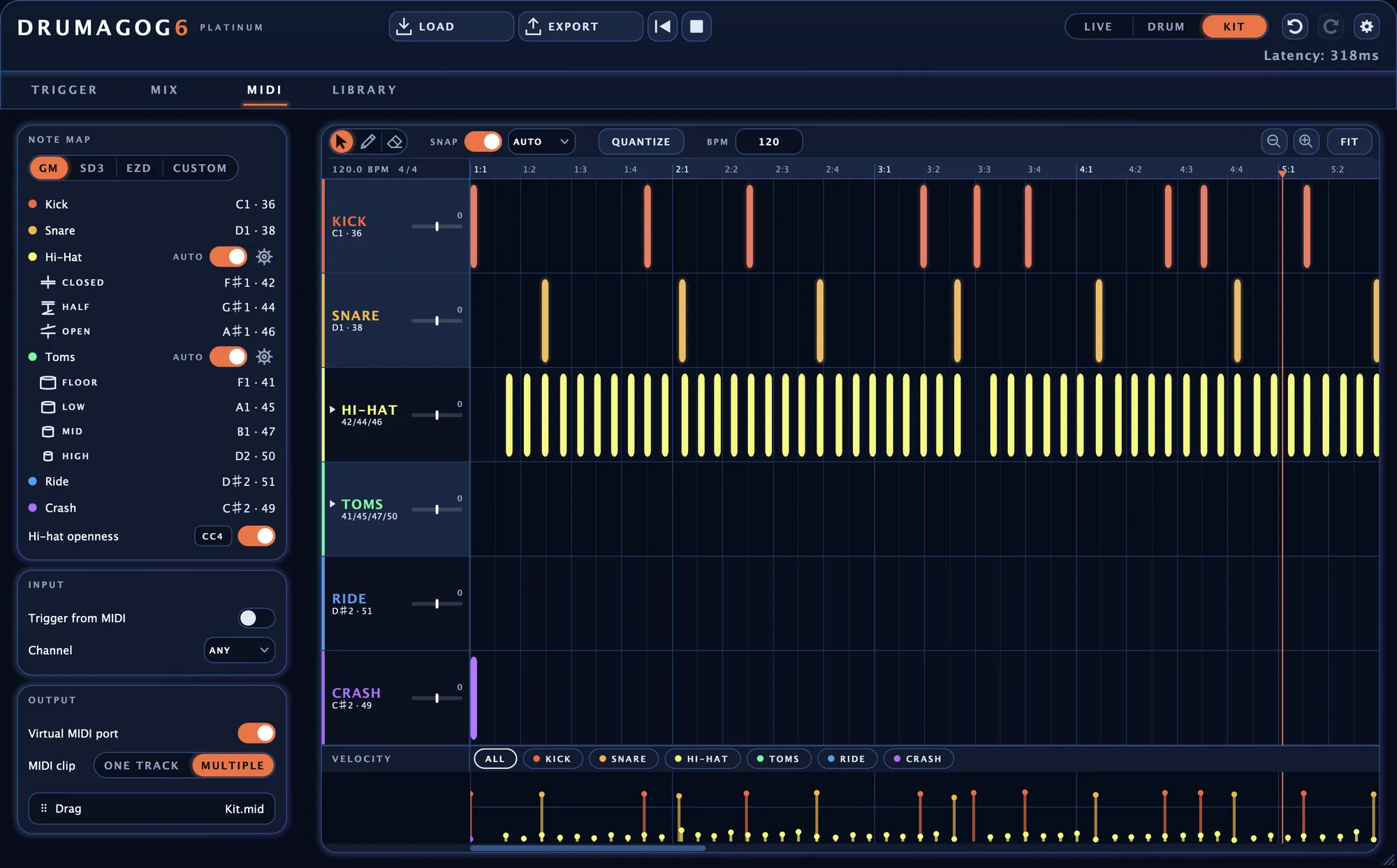Click the yellow Snare color dot
Screen dimensions: 1397x868
pos(32,230)
